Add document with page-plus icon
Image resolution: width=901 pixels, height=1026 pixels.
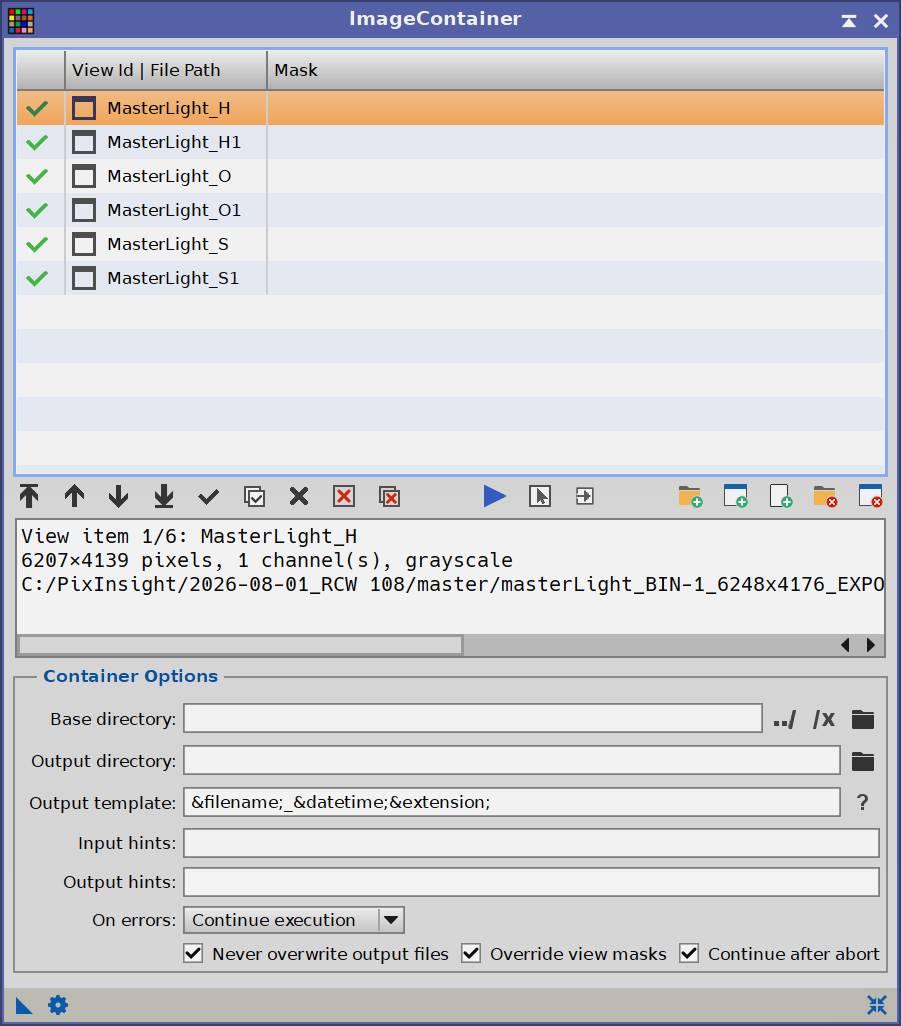pyautogui.click(x=781, y=496)
